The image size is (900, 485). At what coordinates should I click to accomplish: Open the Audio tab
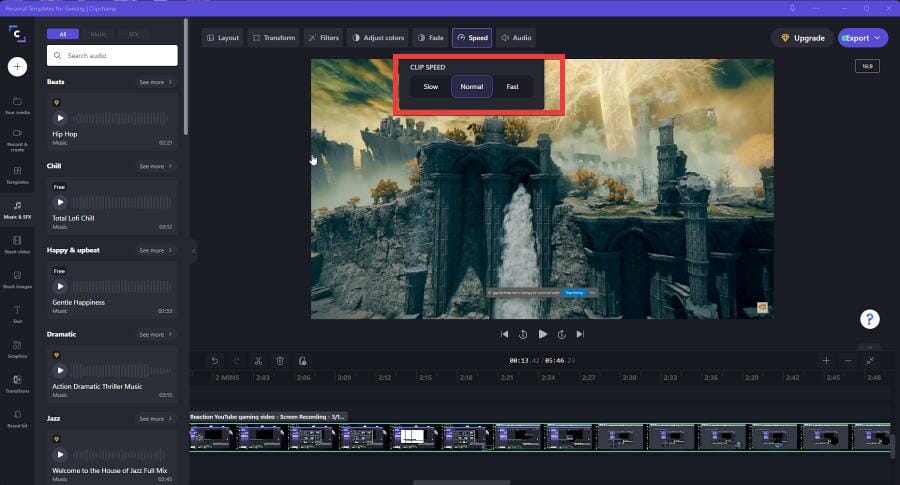tap(516, 38)
